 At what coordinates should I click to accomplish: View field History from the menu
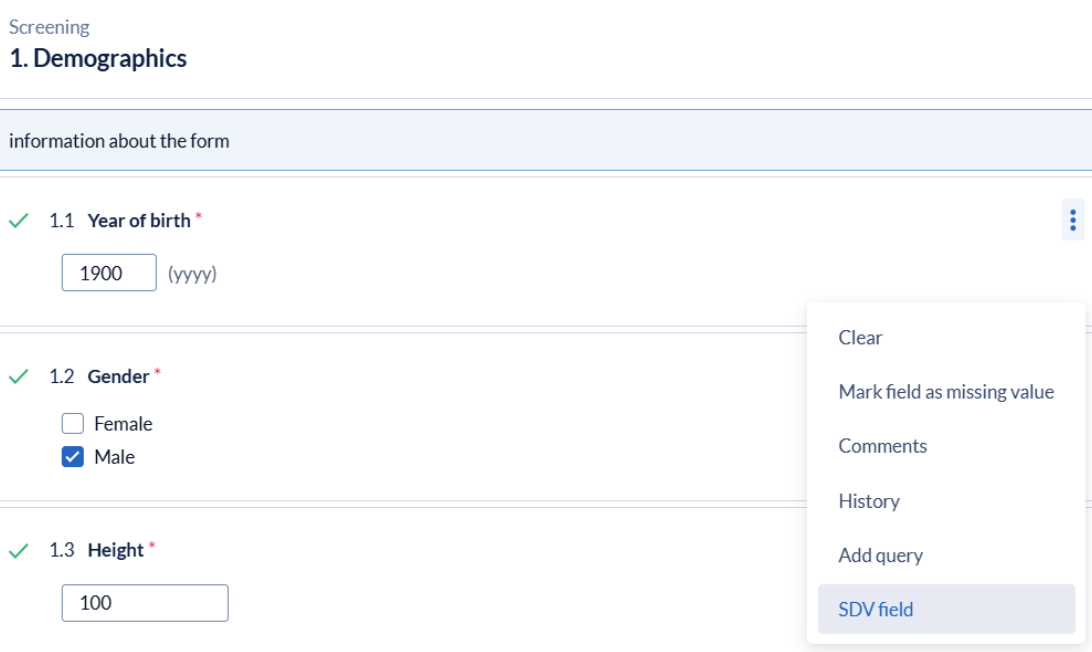tap(869, 501)
